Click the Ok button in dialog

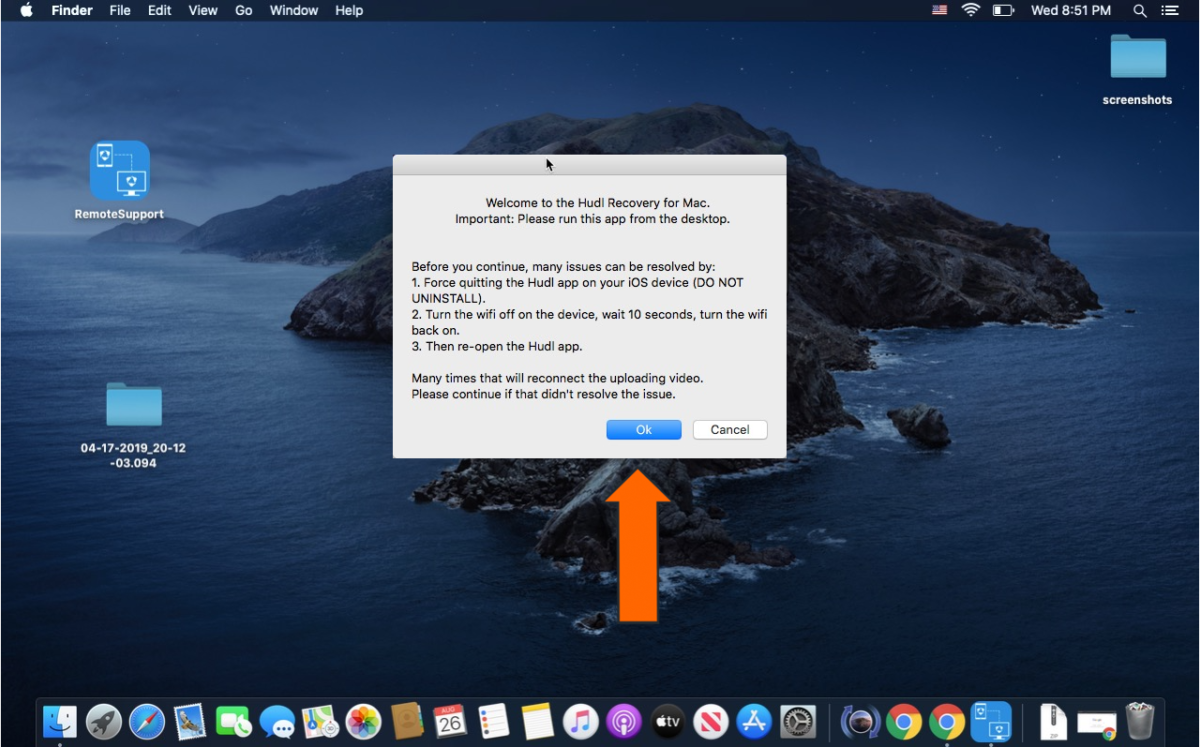point(643,430)
